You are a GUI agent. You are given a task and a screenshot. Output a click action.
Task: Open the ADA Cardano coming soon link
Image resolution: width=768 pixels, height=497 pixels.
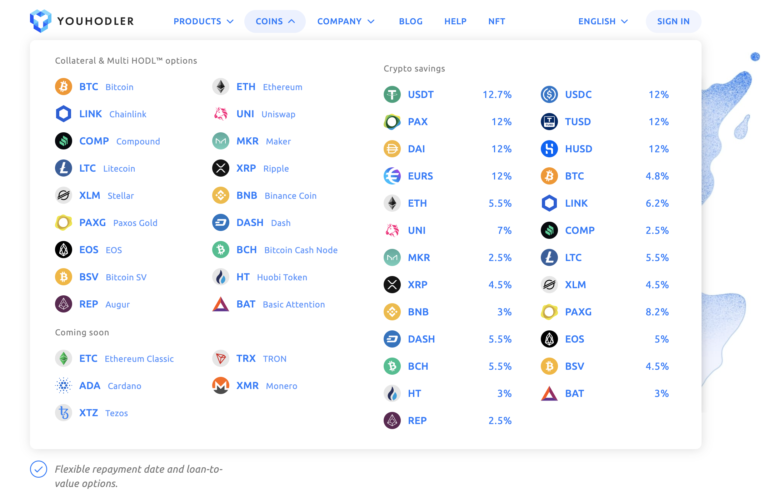pos(98,385)
